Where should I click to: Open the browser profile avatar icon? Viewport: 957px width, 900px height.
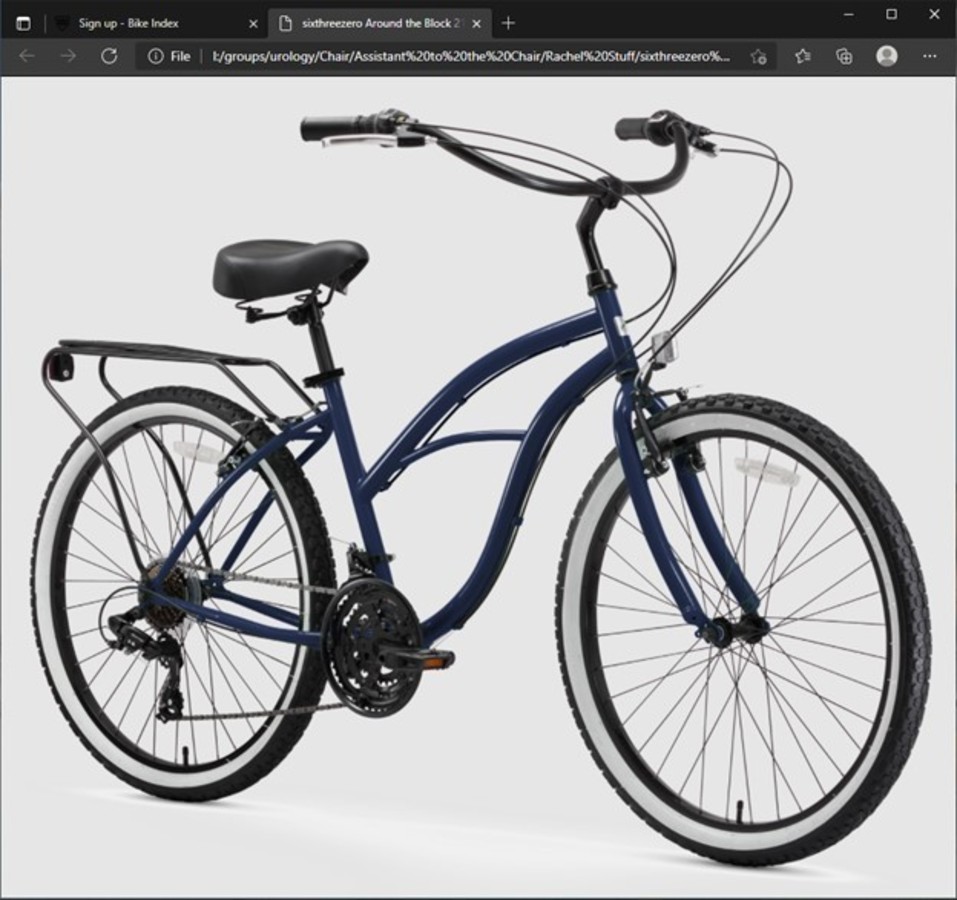tap(887, 57)
